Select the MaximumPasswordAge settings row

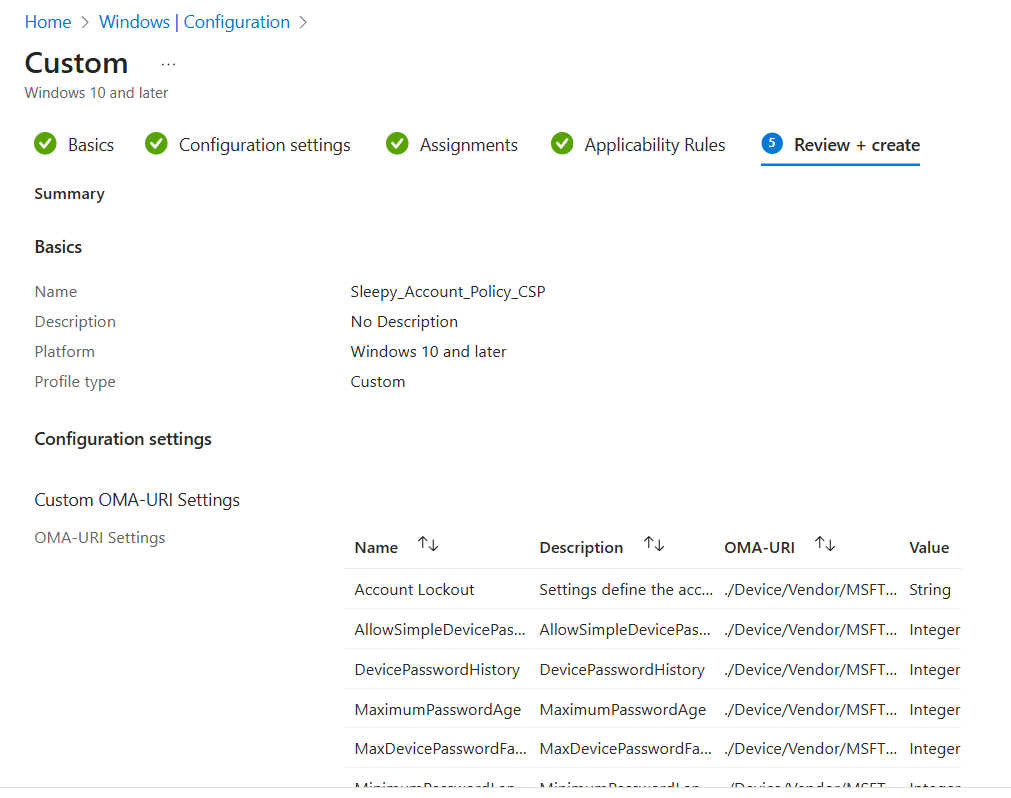(x=437, y=710)
